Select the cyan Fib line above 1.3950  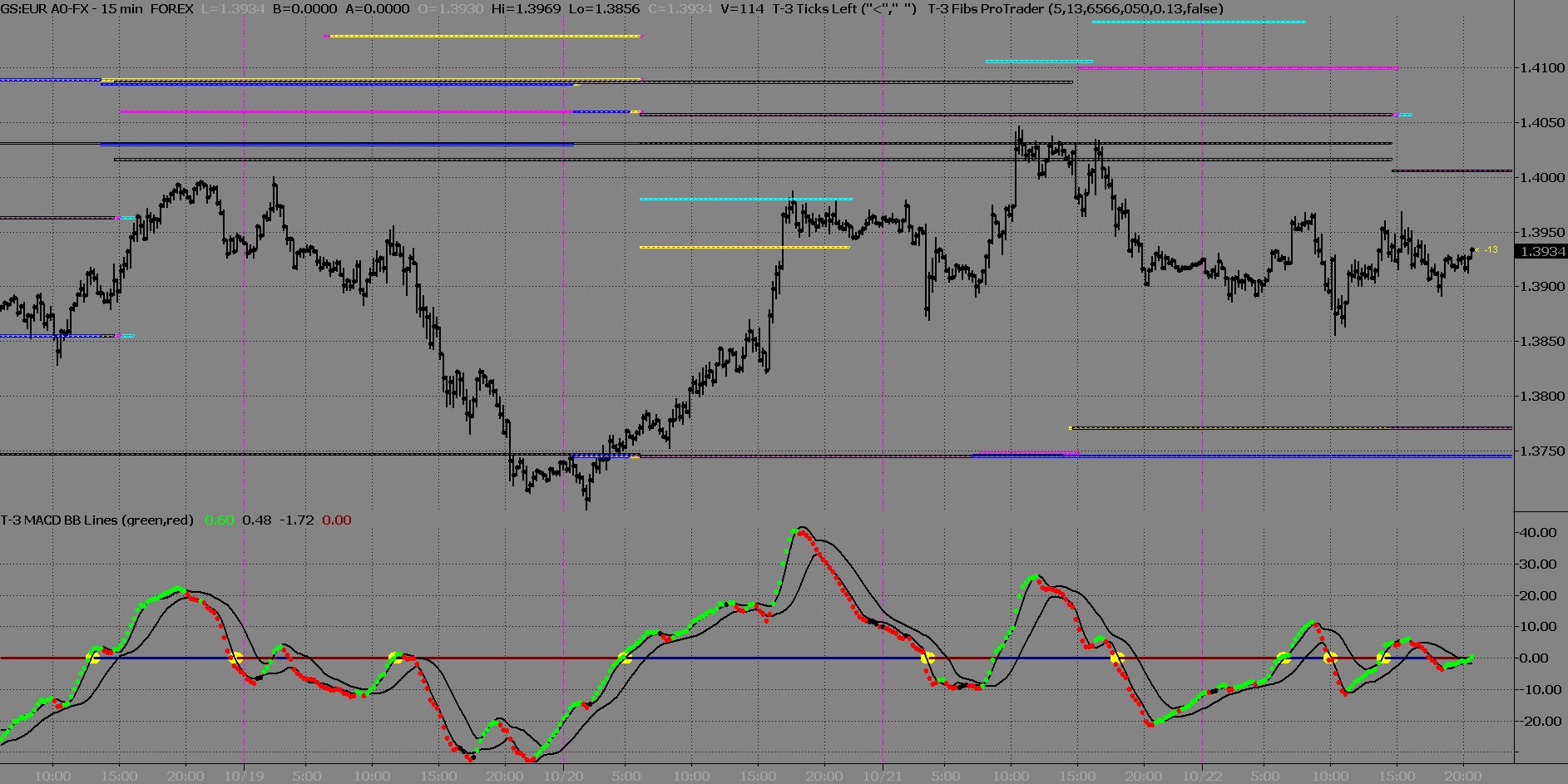tap(745, 199)
